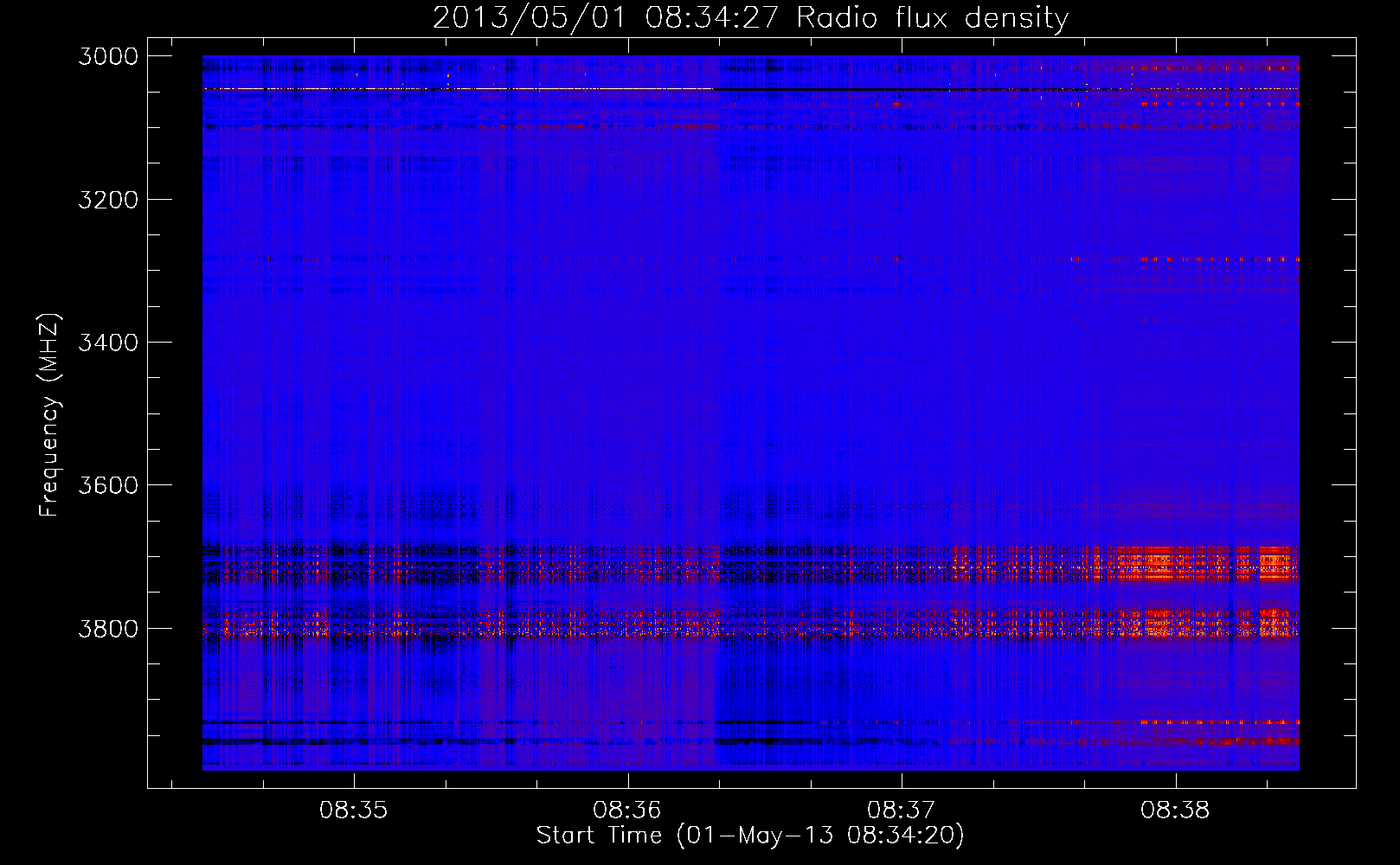Click the 08:37 time tick label
1400x865 pixels.
coord(901,811)
